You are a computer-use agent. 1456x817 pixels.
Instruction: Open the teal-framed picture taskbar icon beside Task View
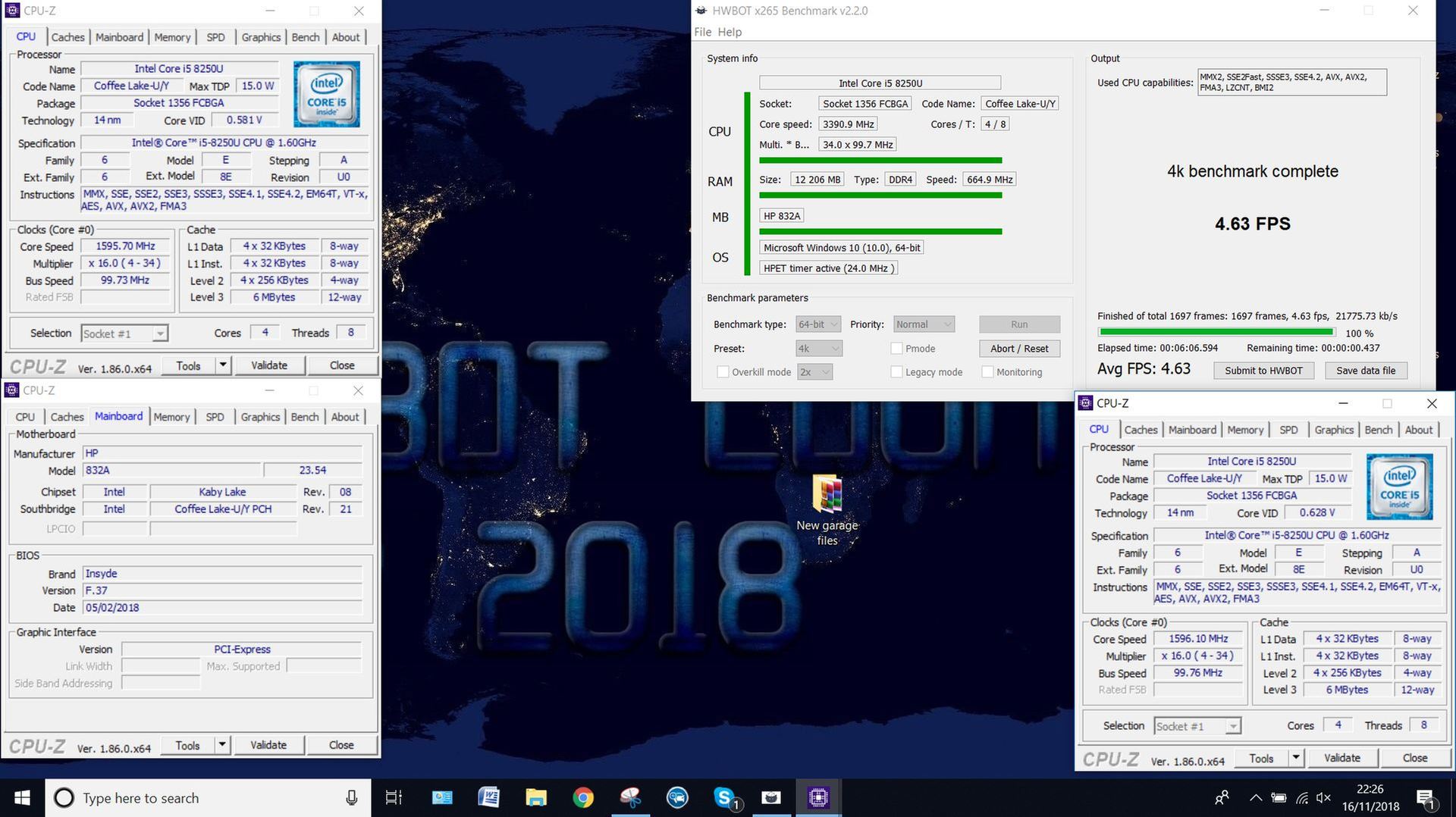click(x=442, y=798)
